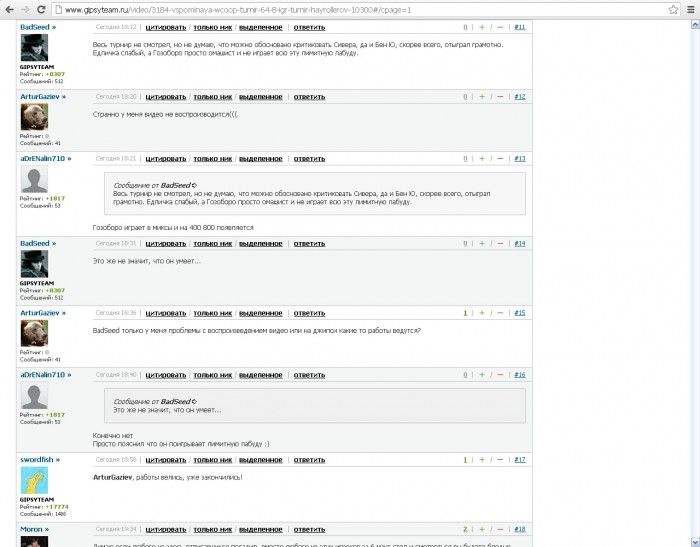
Task: Upvote post #14 with plus icon
Action: tap(482, 243)
